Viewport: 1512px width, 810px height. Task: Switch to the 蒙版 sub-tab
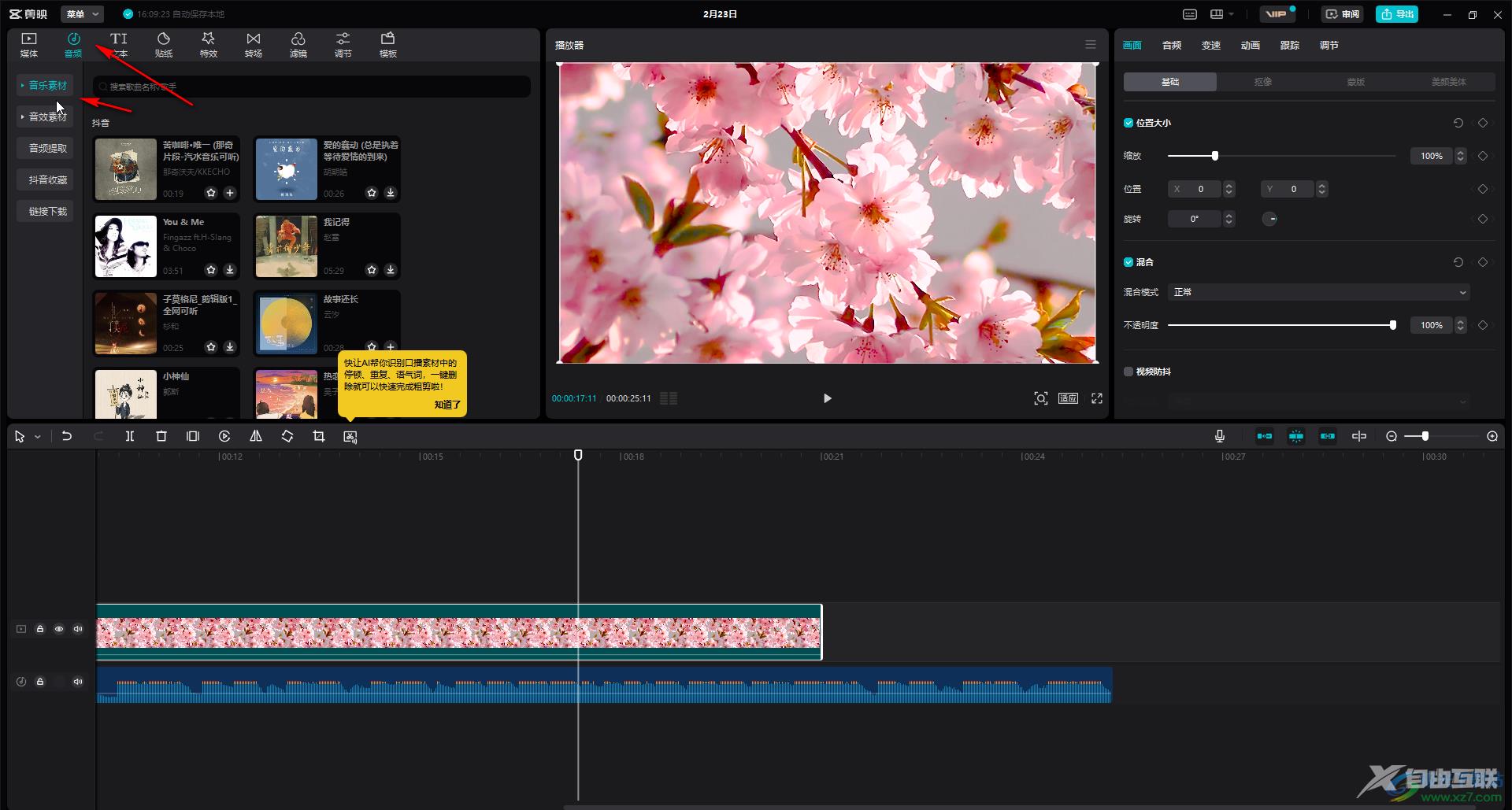click(1356, 82)
